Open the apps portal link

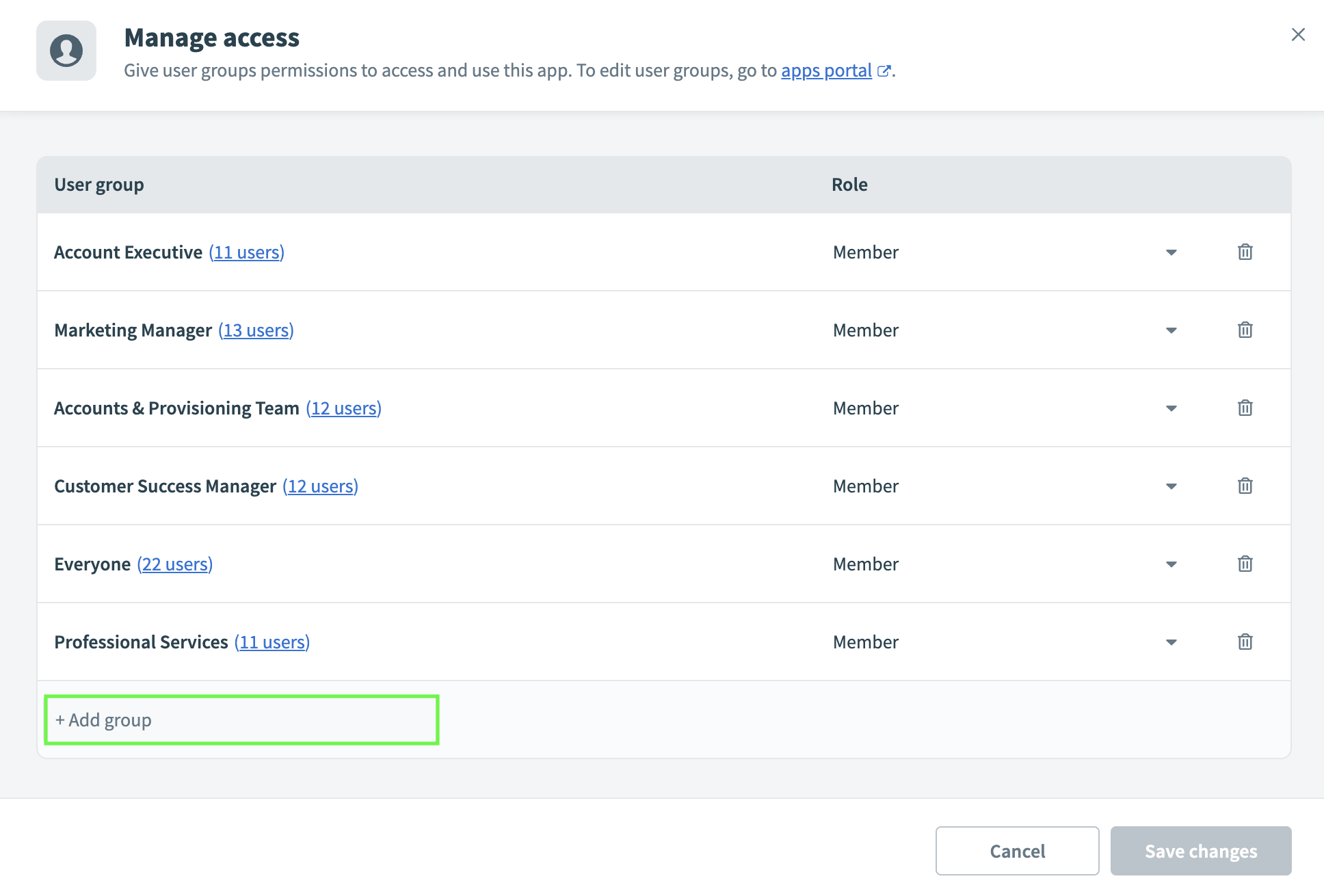tap(826, 70)
